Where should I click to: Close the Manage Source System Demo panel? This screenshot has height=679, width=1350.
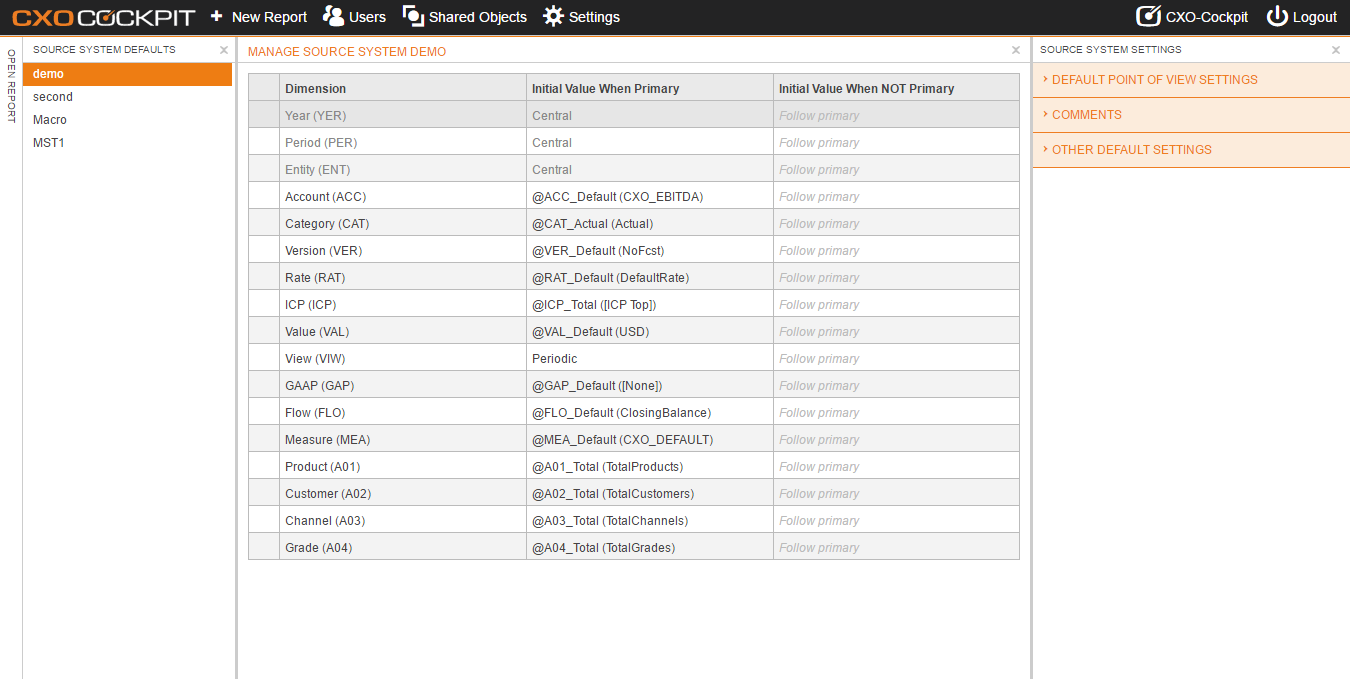pos(1016,50)
